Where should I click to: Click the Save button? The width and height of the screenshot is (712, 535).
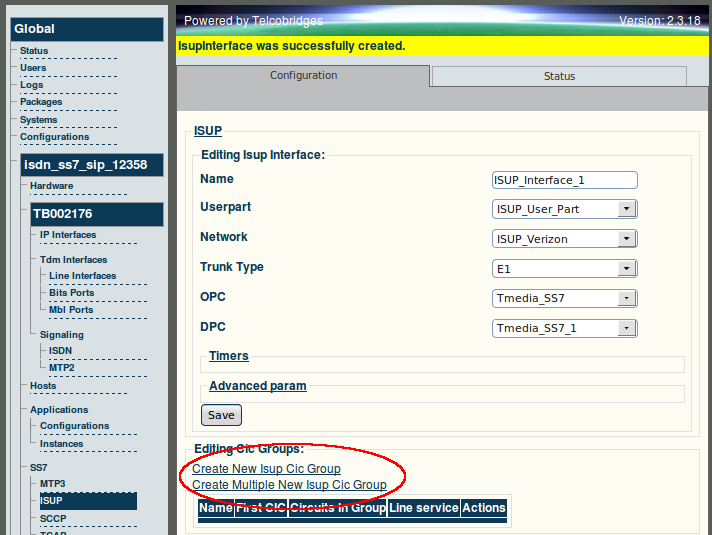point(221,415)
